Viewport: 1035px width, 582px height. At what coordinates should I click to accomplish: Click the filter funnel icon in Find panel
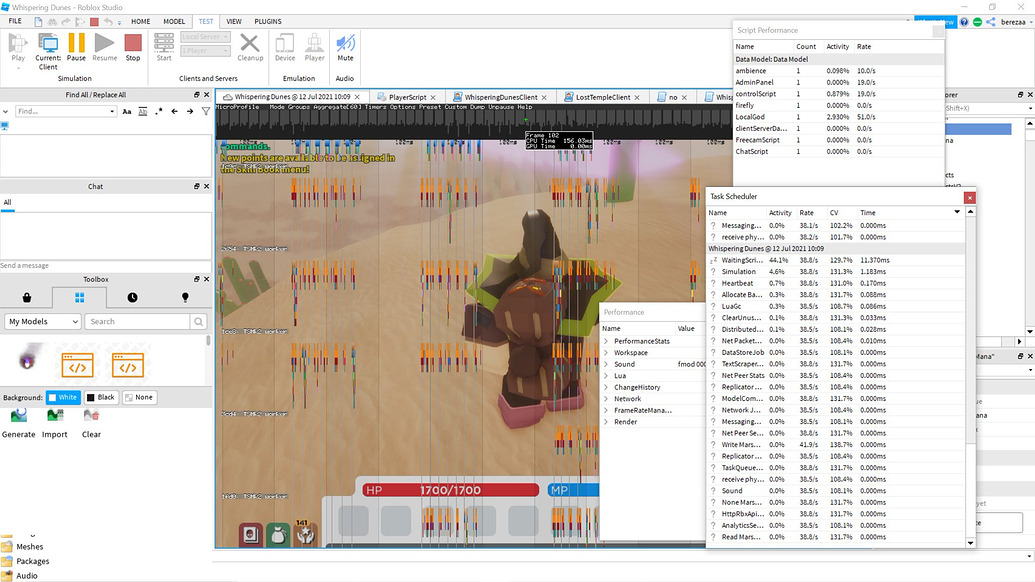(206, 112)
